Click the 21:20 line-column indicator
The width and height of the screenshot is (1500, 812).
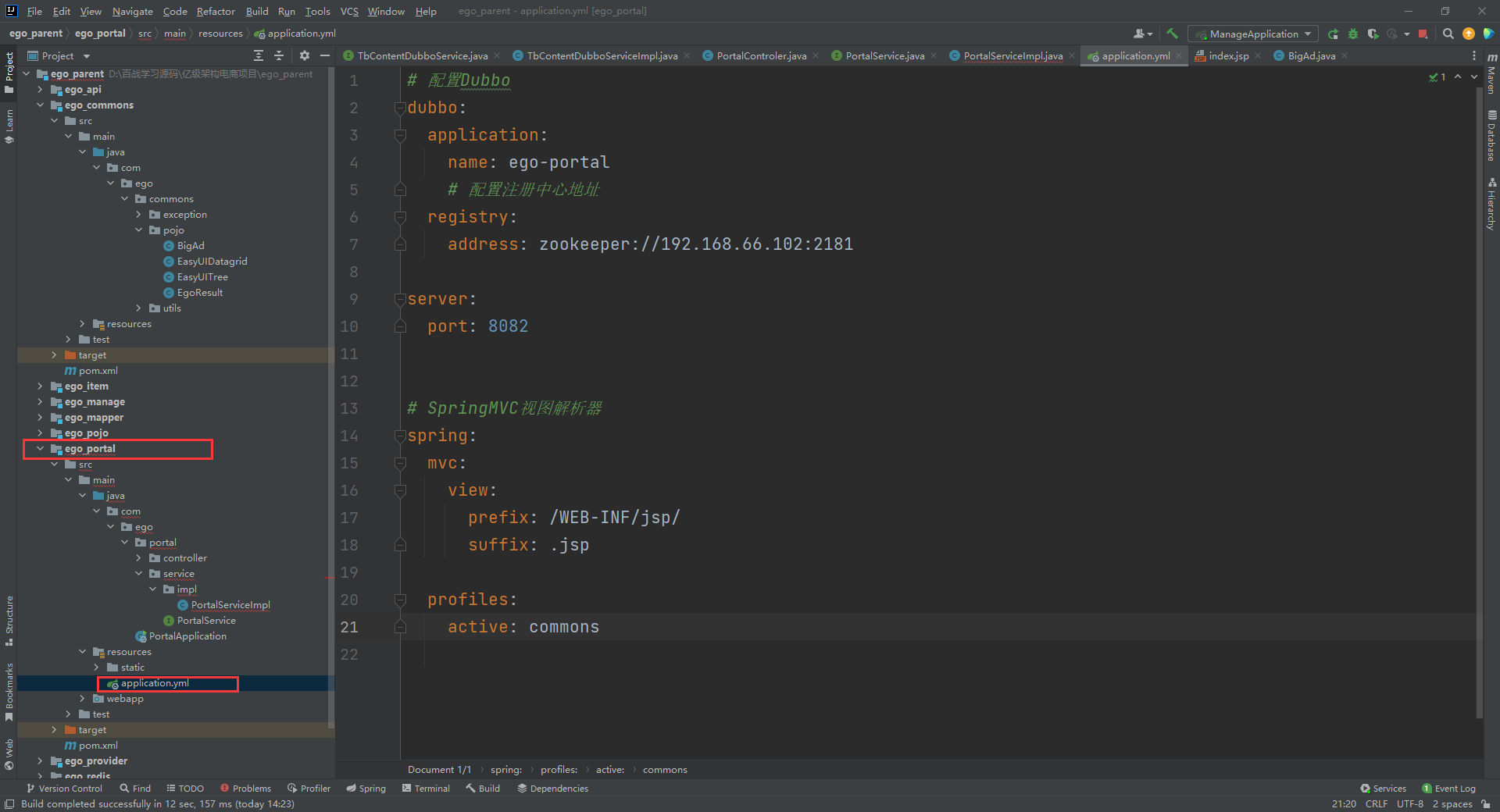click(x=1344, y=804)
